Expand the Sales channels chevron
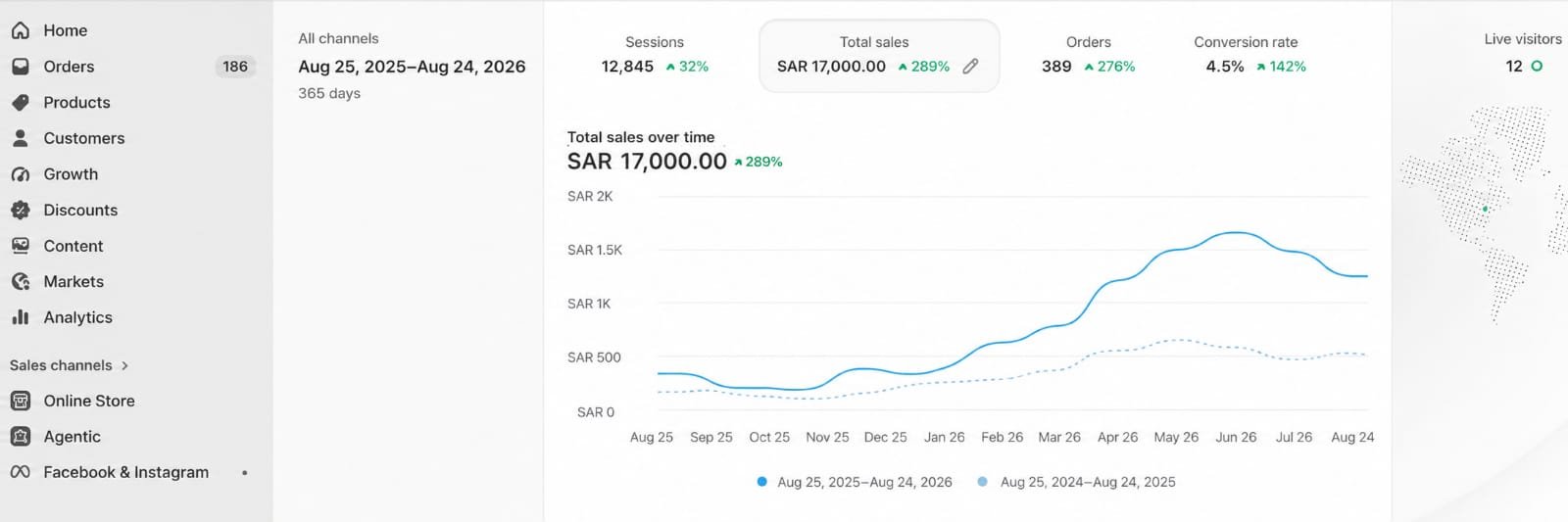This screenshot has width=1568, height=522. [x=124, y=365]
